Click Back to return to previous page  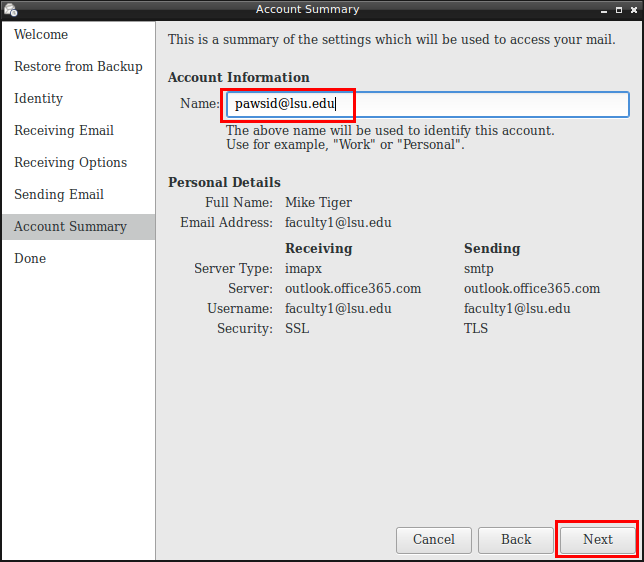515,540
